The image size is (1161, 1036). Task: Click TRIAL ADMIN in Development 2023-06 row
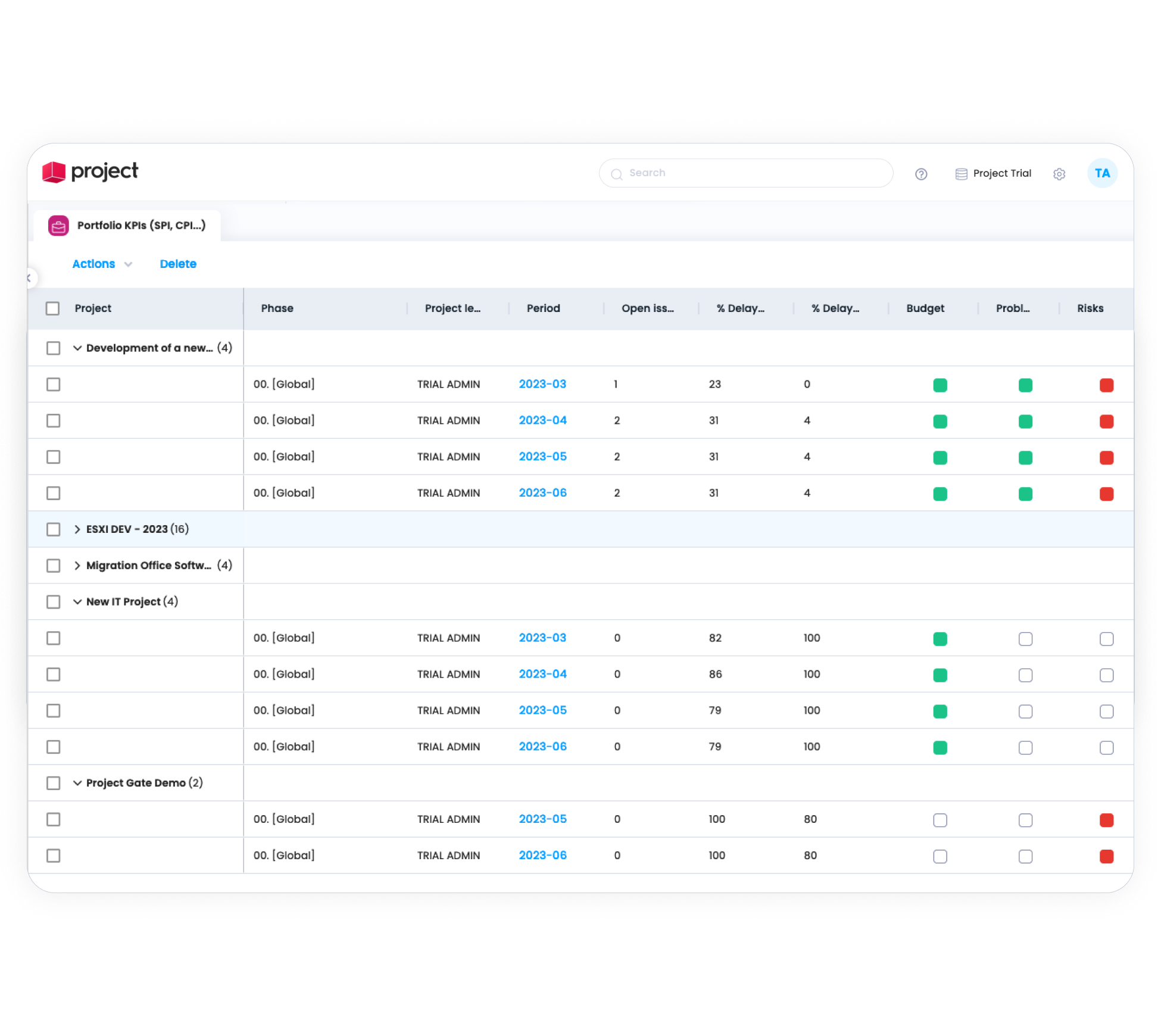(448, 493)
